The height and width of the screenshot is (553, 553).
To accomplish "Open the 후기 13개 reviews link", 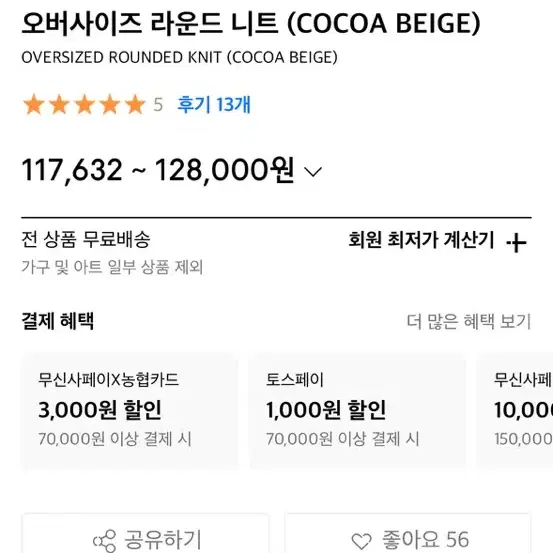I will tap(214, 104).
